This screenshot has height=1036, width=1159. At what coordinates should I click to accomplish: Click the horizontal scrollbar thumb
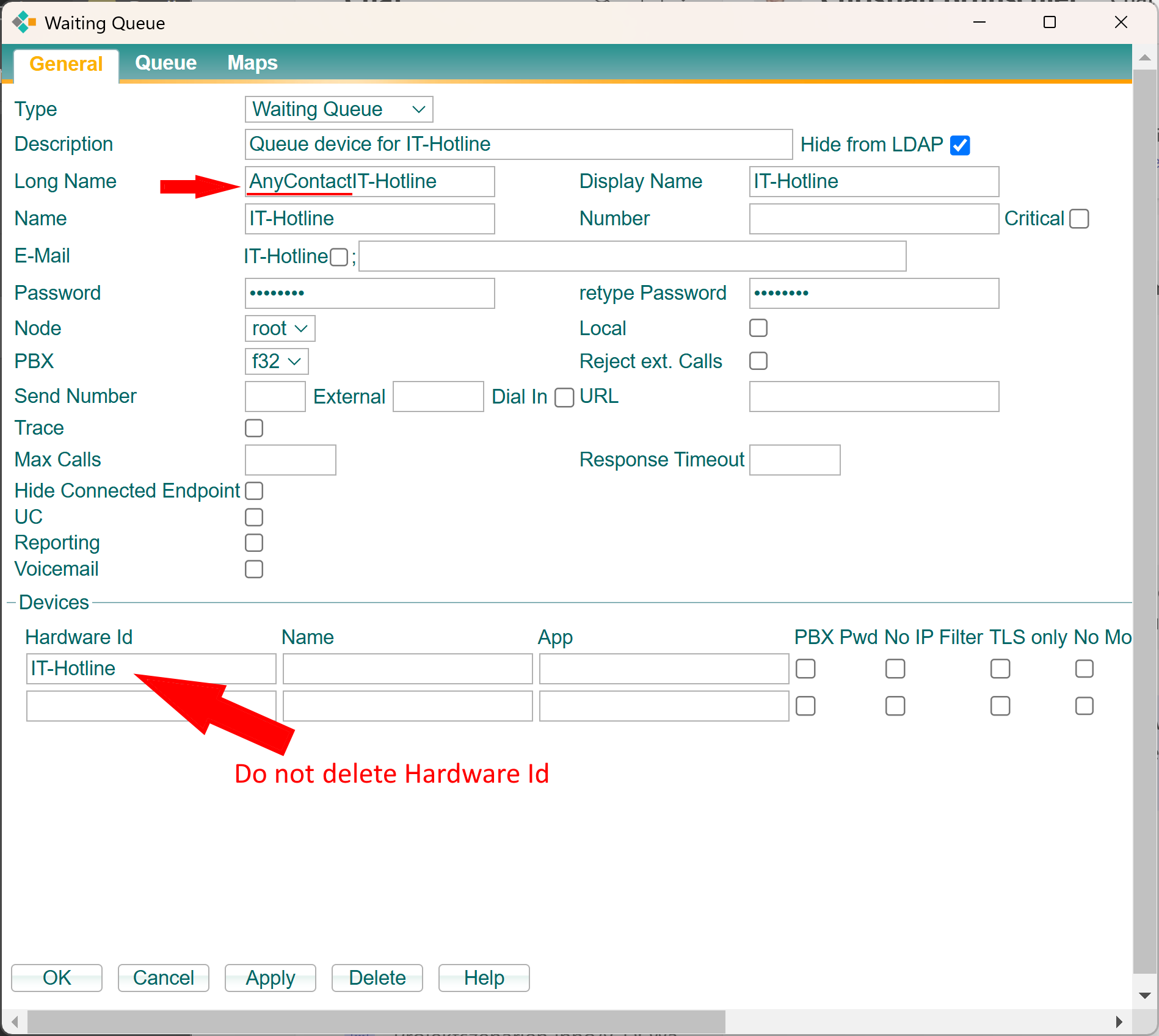pyautogui.click(x=376, y=1021)
